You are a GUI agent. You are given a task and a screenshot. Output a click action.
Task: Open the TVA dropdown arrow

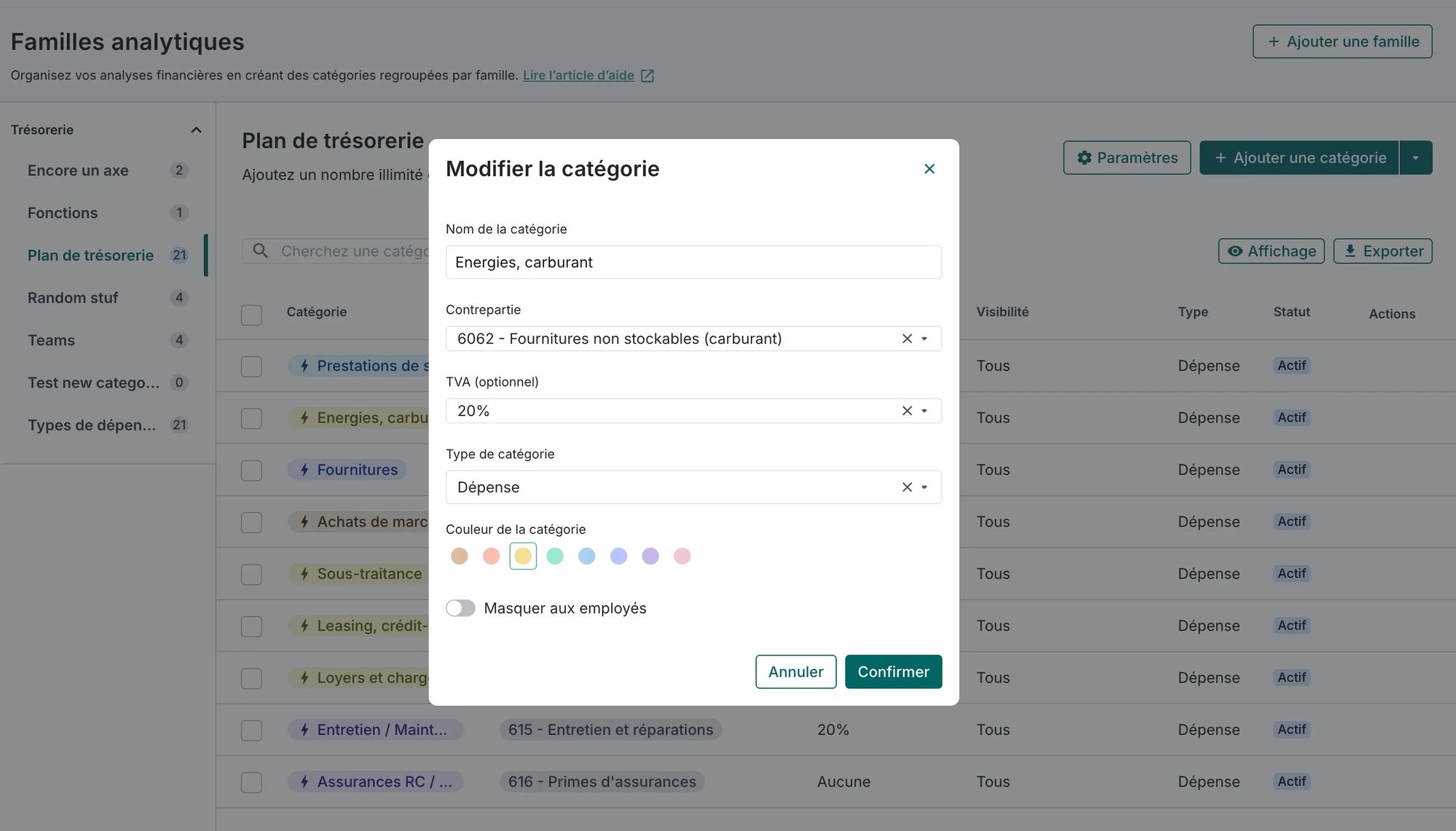[x=924, y=411]
